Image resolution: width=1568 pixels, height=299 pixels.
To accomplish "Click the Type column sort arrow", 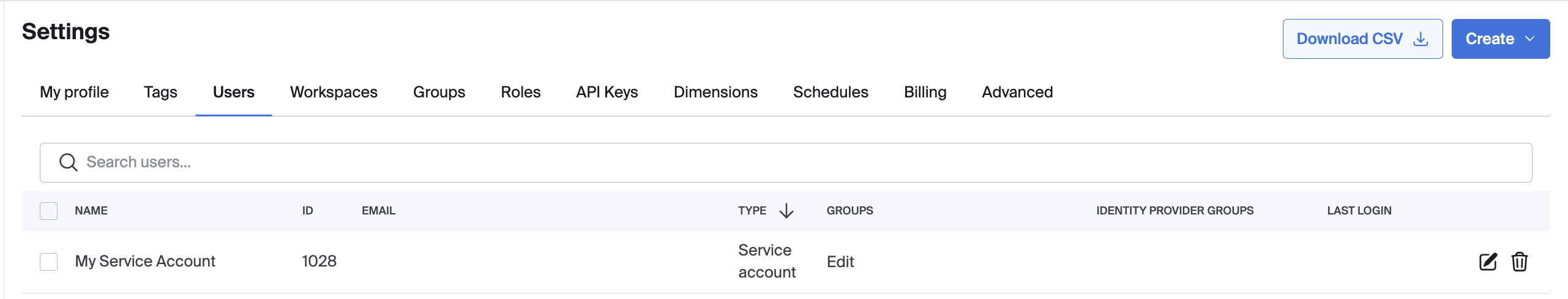I will point(786,211).
